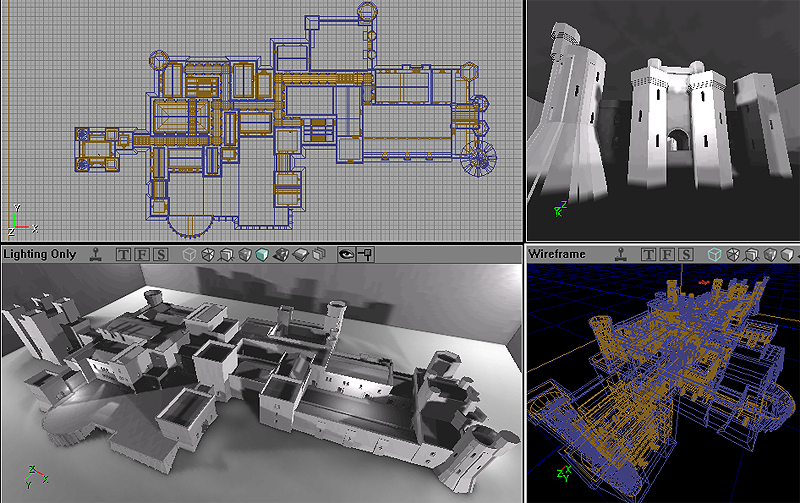Select cube-on-tripod icon in Wireframe toolbar
The height and width of the screenshot is (503, 800).
click(x=752, y=254)
